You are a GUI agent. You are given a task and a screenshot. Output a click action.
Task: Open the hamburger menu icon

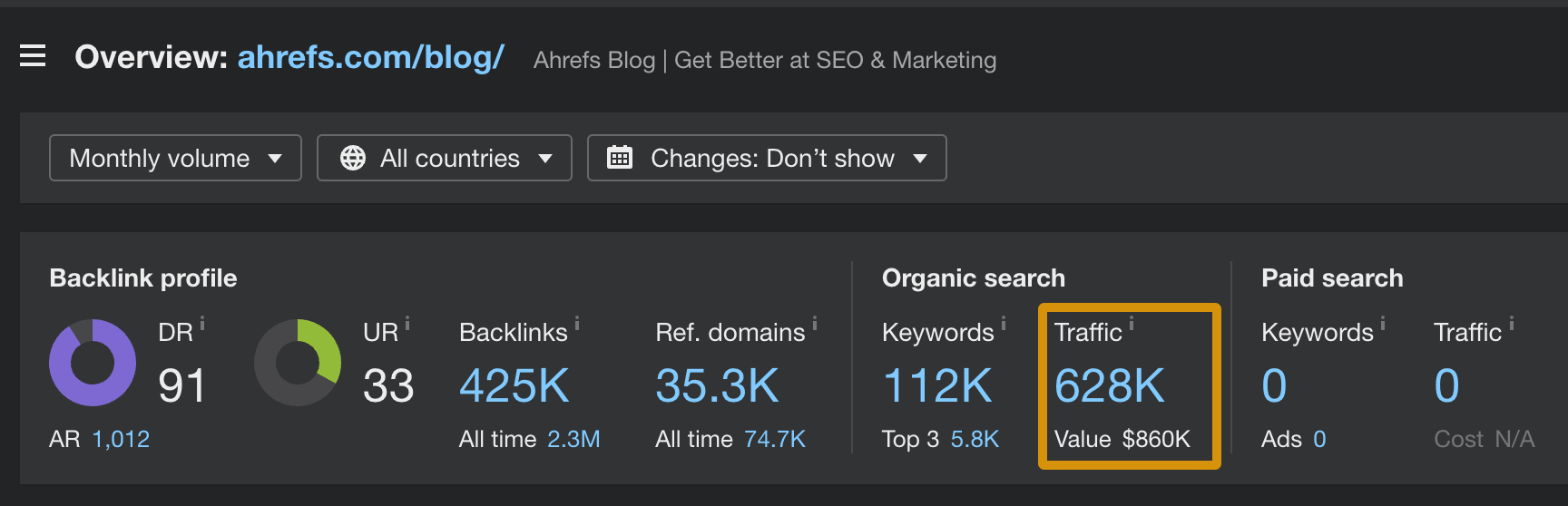(33, 57)
